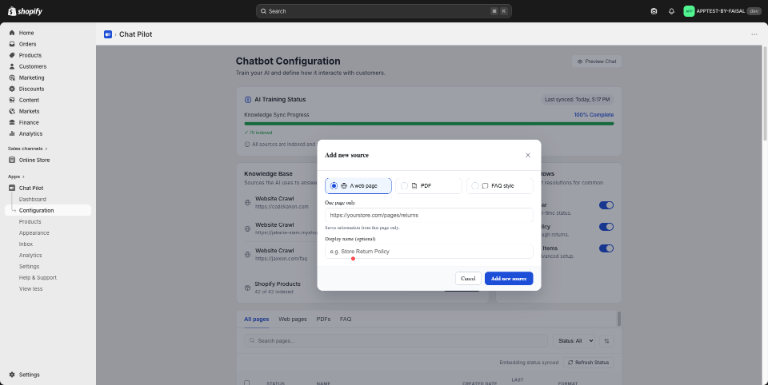Image resolution: width=768 pixels, height=385 pixels.
Task: Click the Add new source button
Action: click(509, 278)
